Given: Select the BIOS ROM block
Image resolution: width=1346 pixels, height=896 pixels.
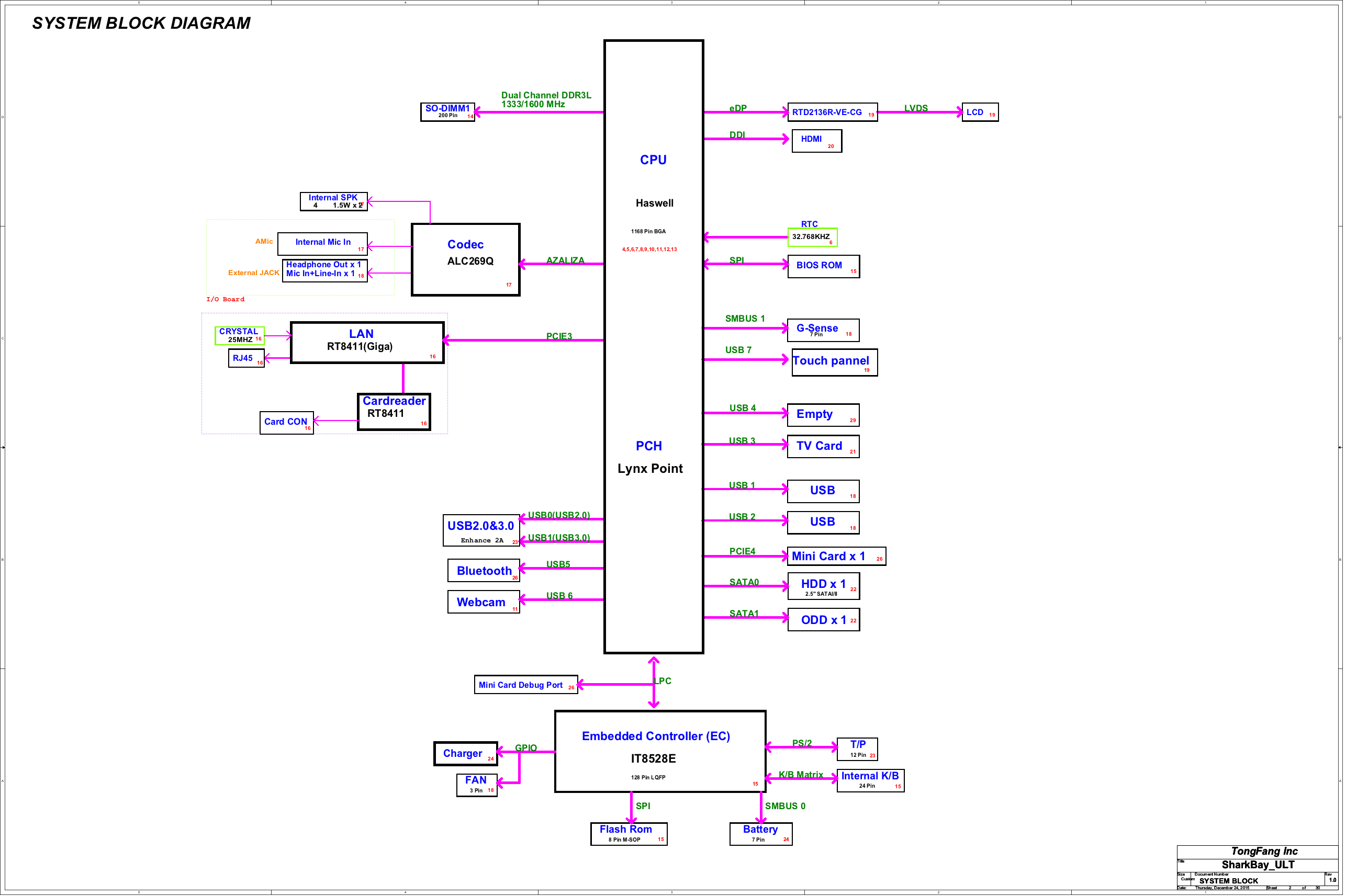Looking at the screenshot, I should 823,266.
